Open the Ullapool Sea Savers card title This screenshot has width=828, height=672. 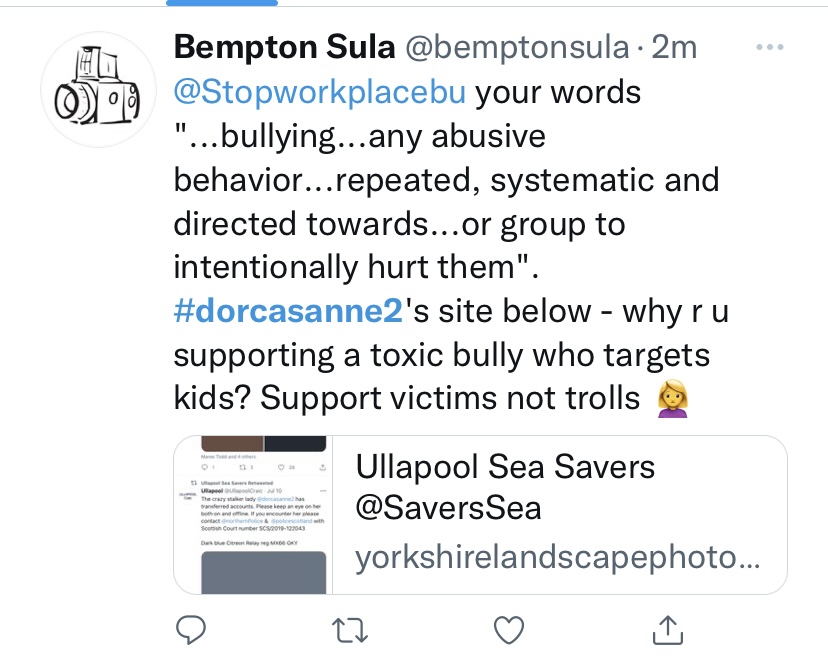[506, 466]
